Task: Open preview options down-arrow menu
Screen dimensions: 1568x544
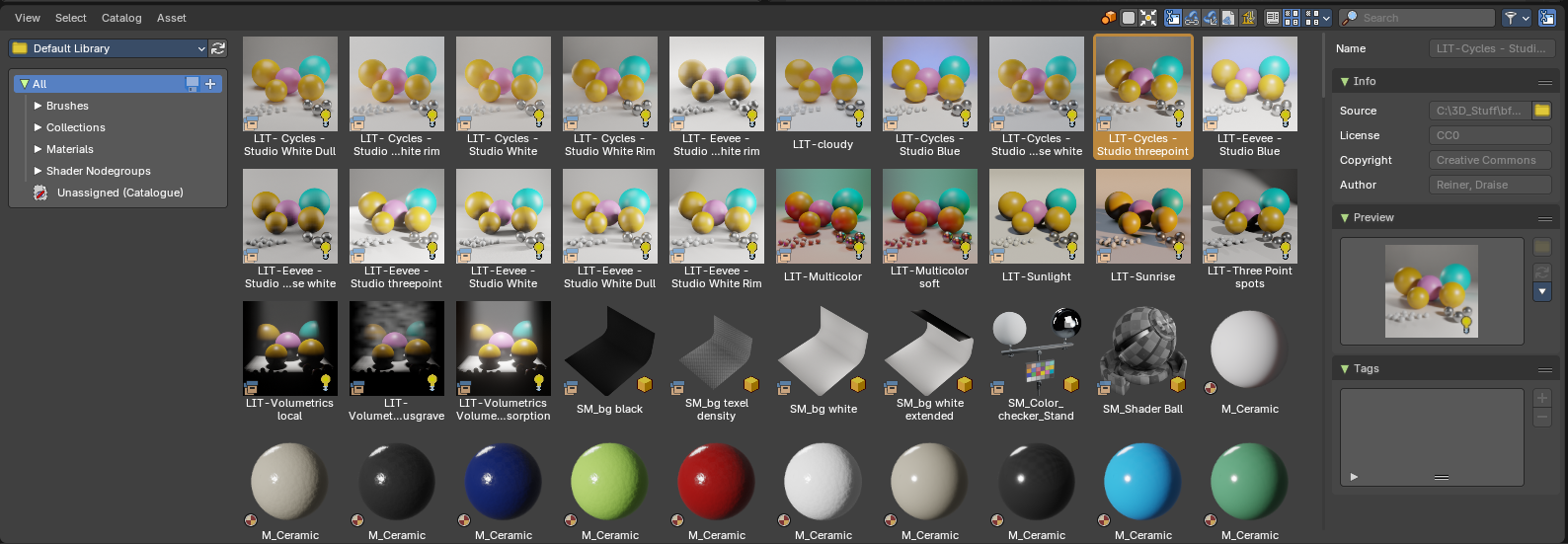Action: [x=1542, y=291]
